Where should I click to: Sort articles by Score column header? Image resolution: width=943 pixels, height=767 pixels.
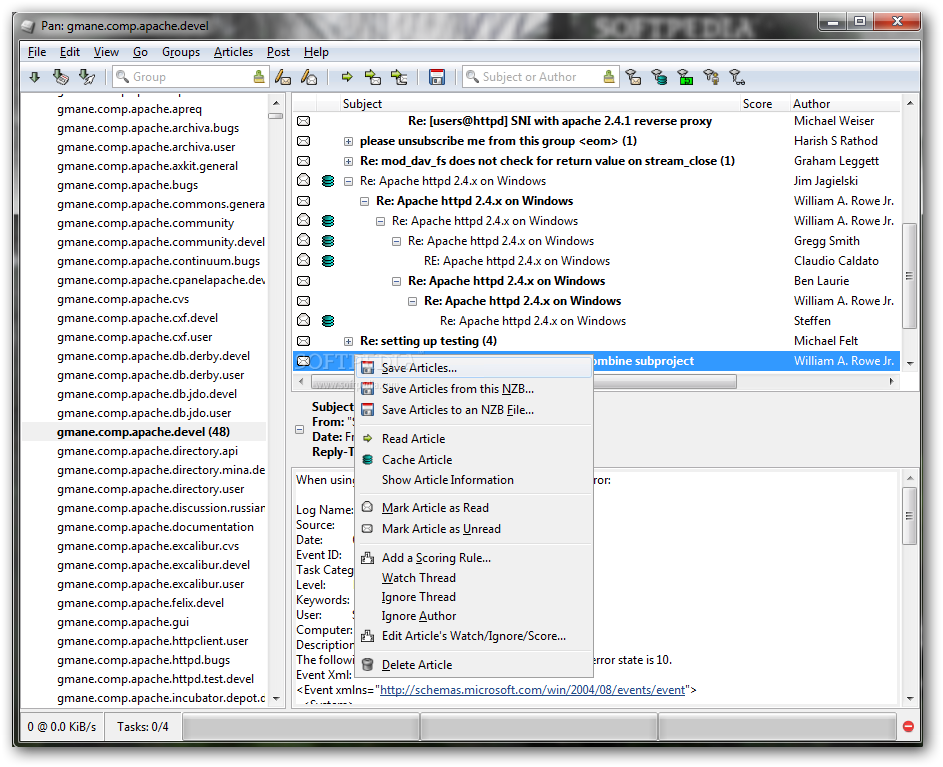(764, 103)
